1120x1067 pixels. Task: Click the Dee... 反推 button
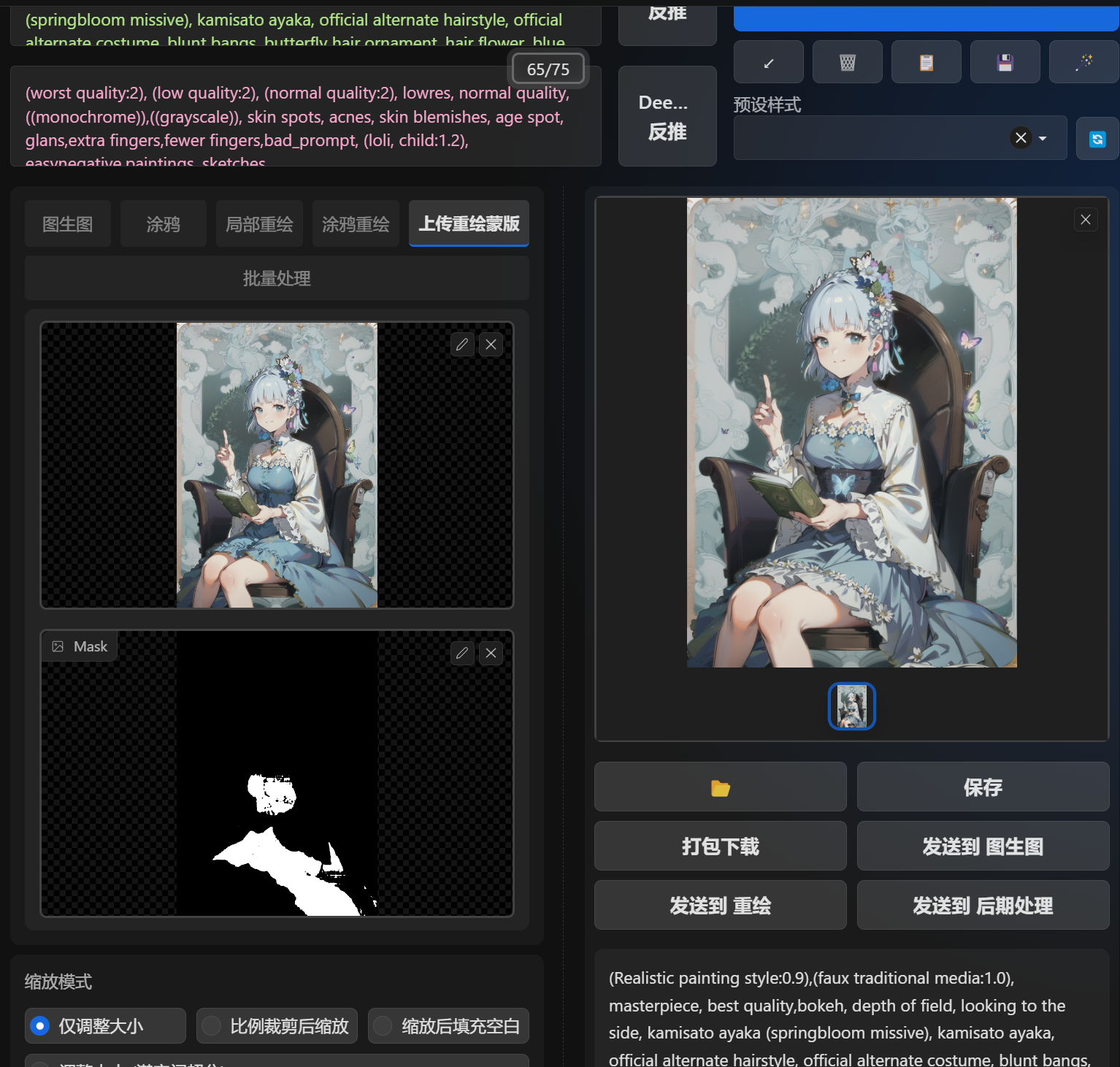(667, 117)
